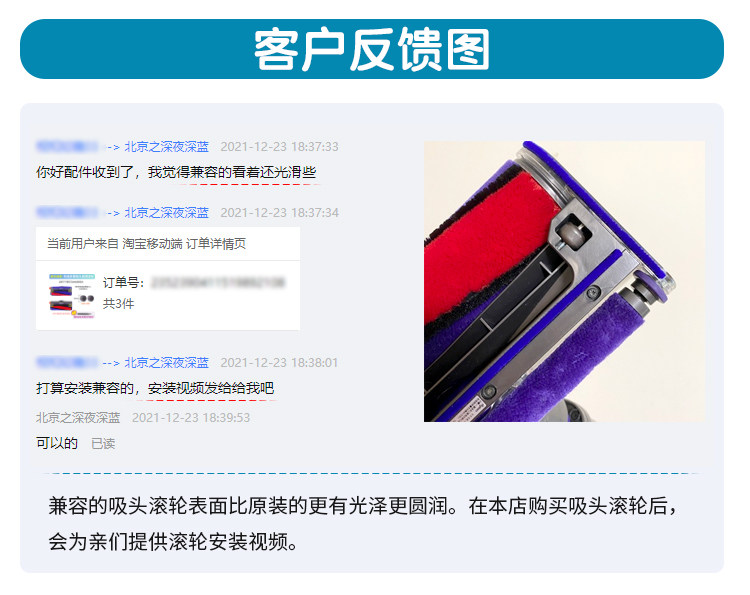Click timestamp 2021-12-23 18:37:33
This screenshot has height=595, width=750.
coord(279,146)
